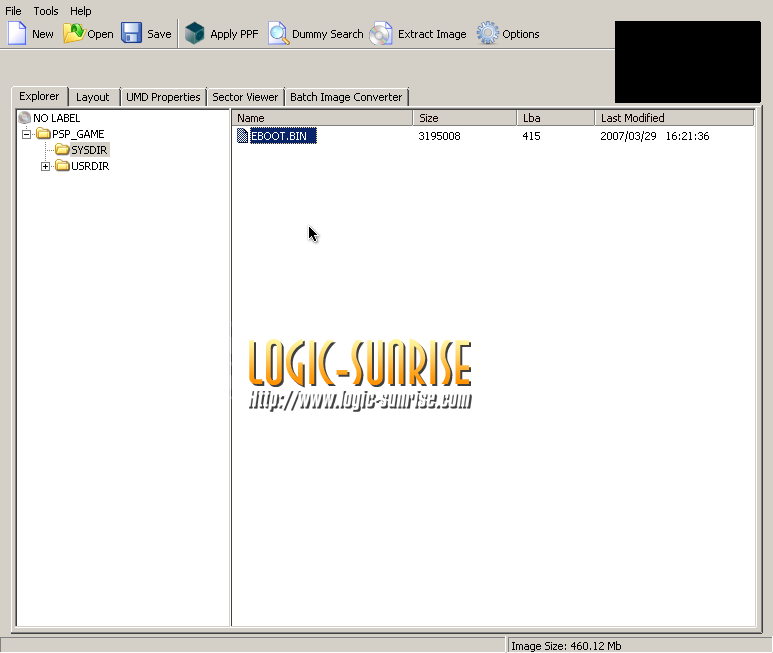The width and height of the screenshot is (773, 653).
Task: Sort files by the Lba column header
Action: [x=556, y=118]
